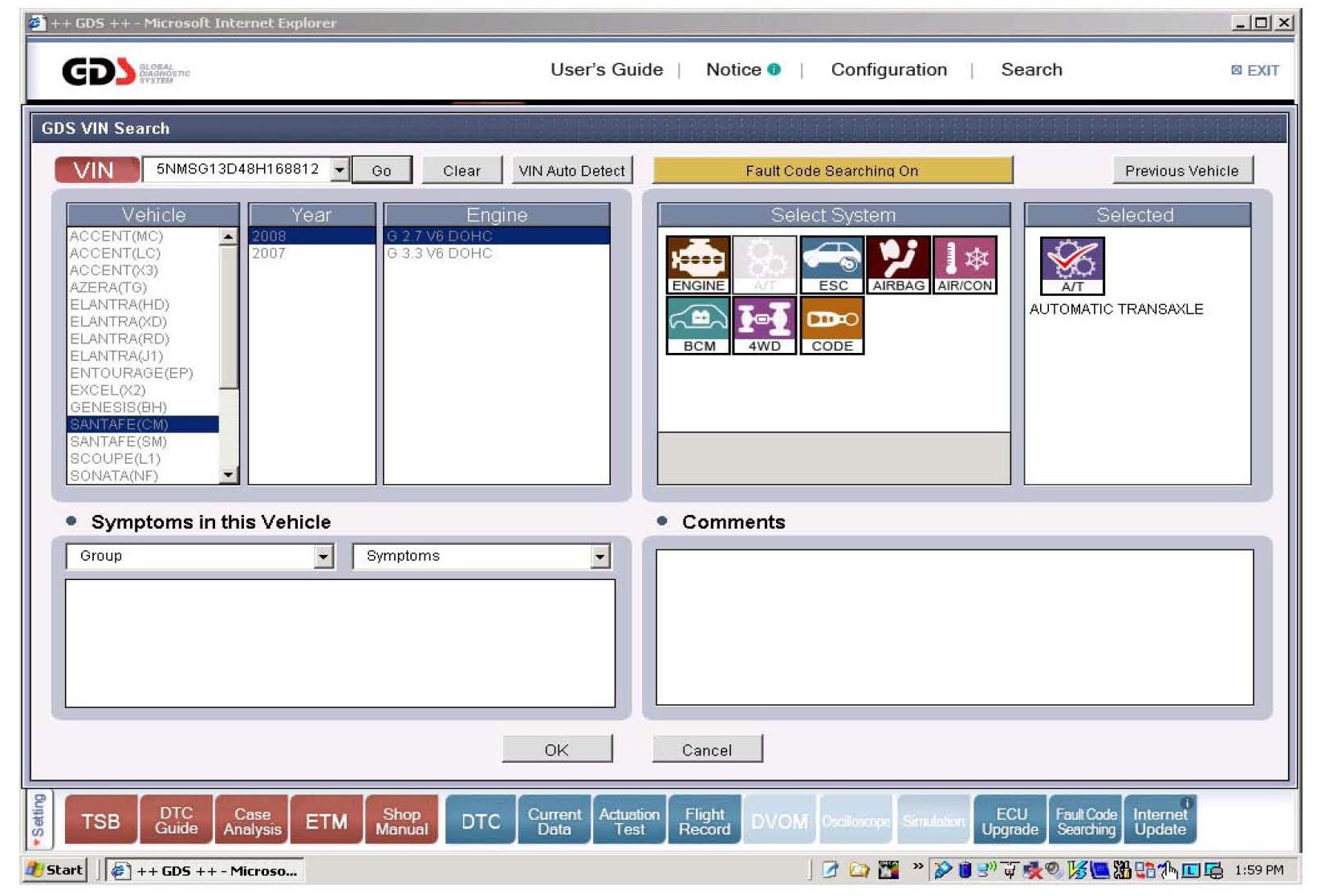This screenshot has height=896, width=1325.
Task: Click the OK button
Action: pyautogui.click(x=556, y=750)
